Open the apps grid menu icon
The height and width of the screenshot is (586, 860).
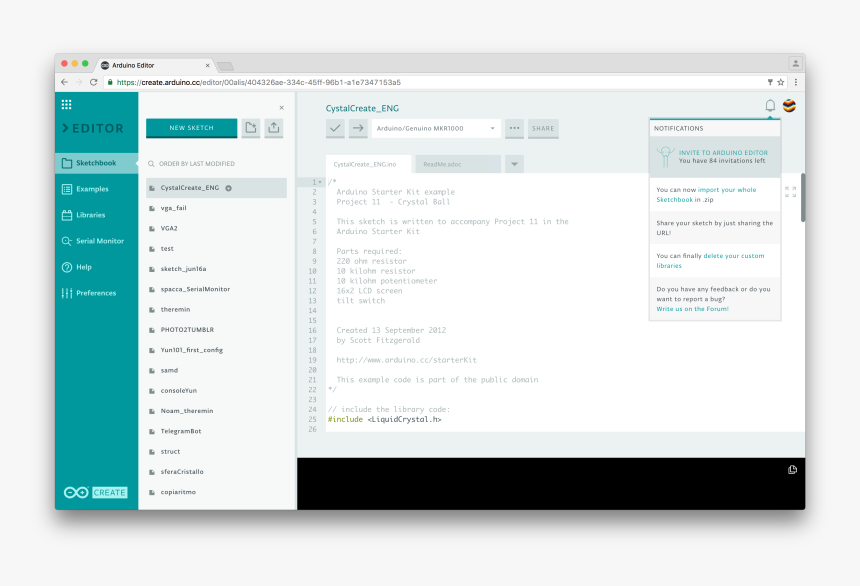(66, 104)
